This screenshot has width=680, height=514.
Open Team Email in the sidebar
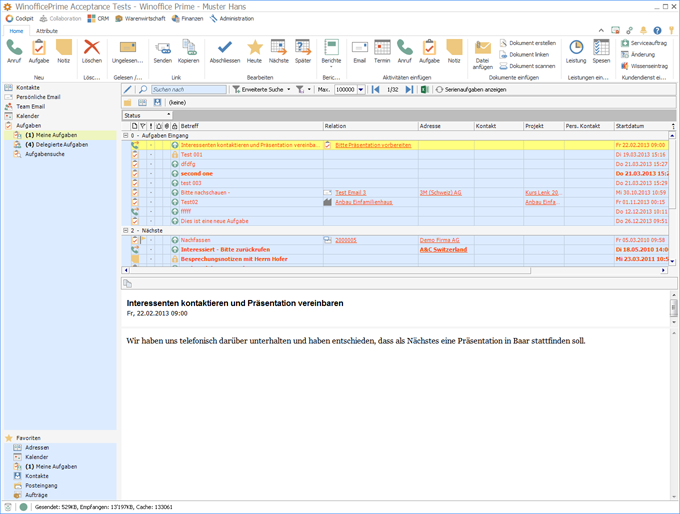click(x=30, y=107)
